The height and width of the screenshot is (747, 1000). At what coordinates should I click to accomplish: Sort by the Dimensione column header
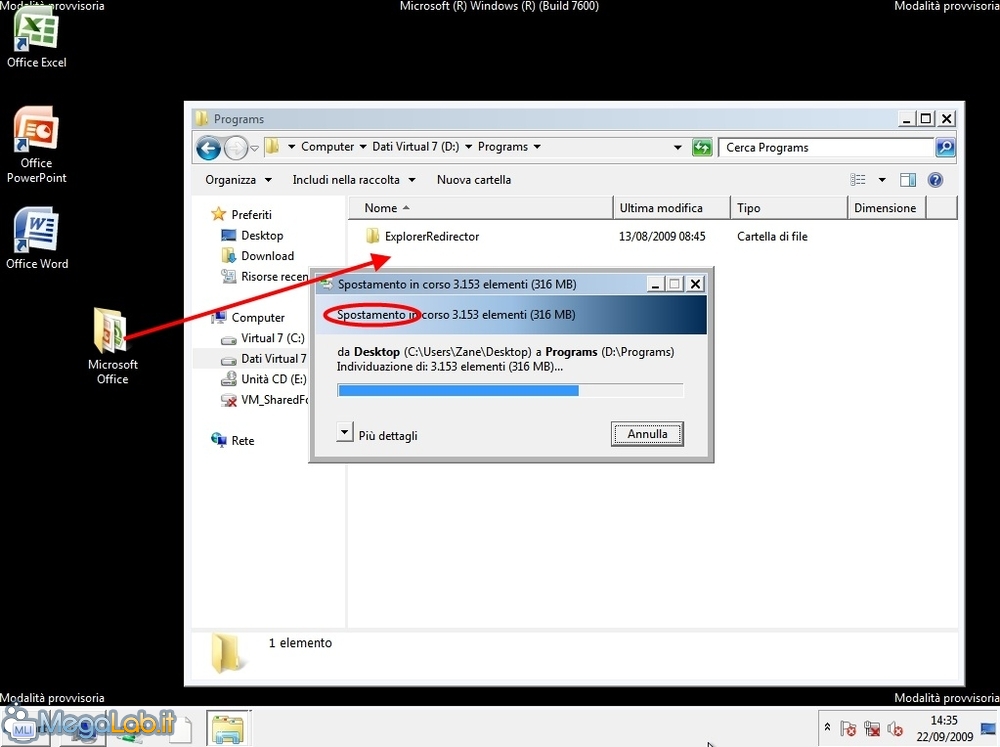pos(886,208)
